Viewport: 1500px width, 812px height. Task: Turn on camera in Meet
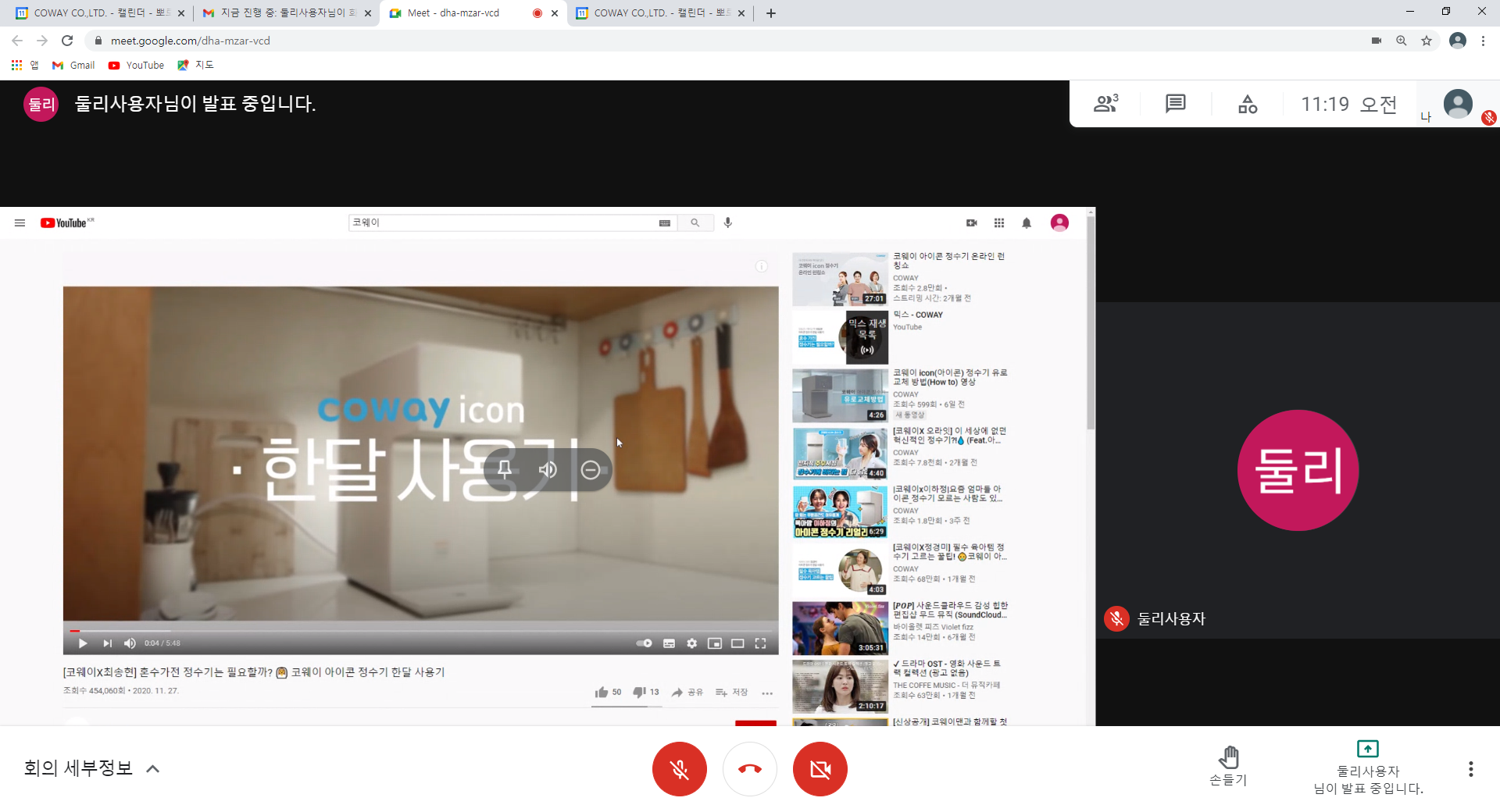[820, 769]
